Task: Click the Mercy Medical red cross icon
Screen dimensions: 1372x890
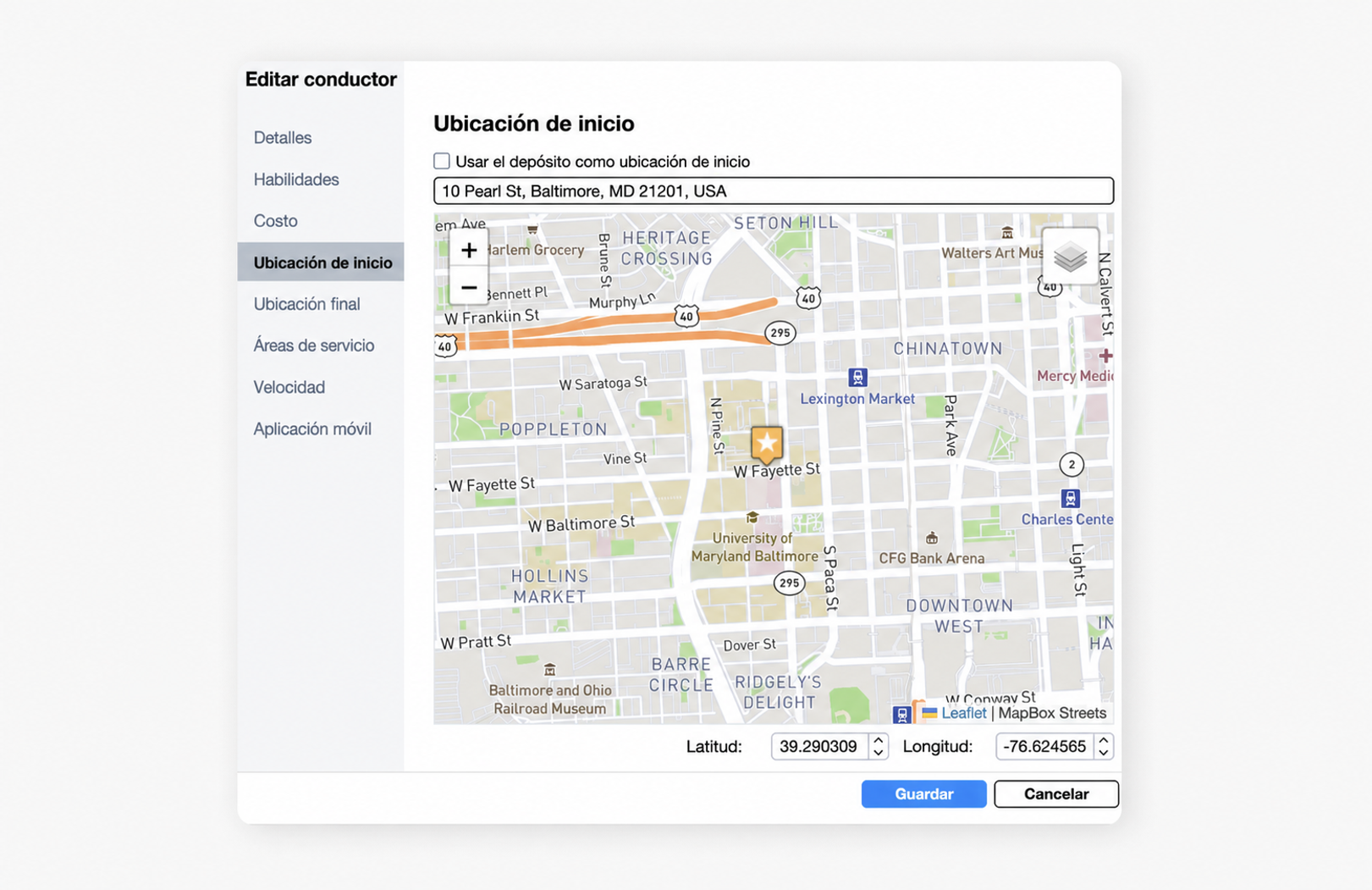Action: click(x=1105, y=356)
